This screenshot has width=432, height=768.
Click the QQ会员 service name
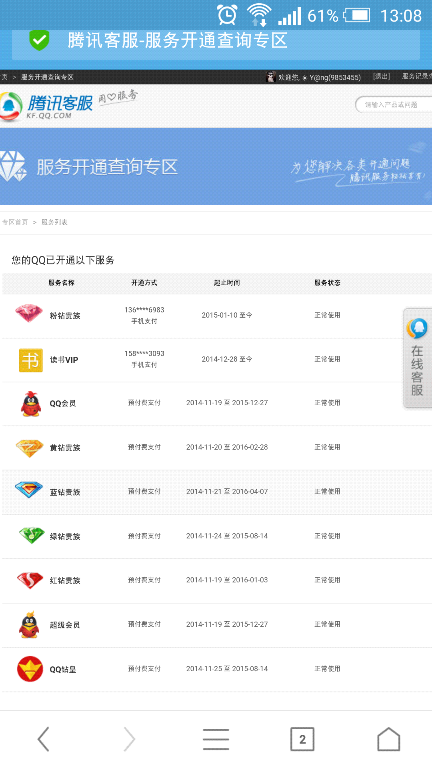(x=63, y=404)
